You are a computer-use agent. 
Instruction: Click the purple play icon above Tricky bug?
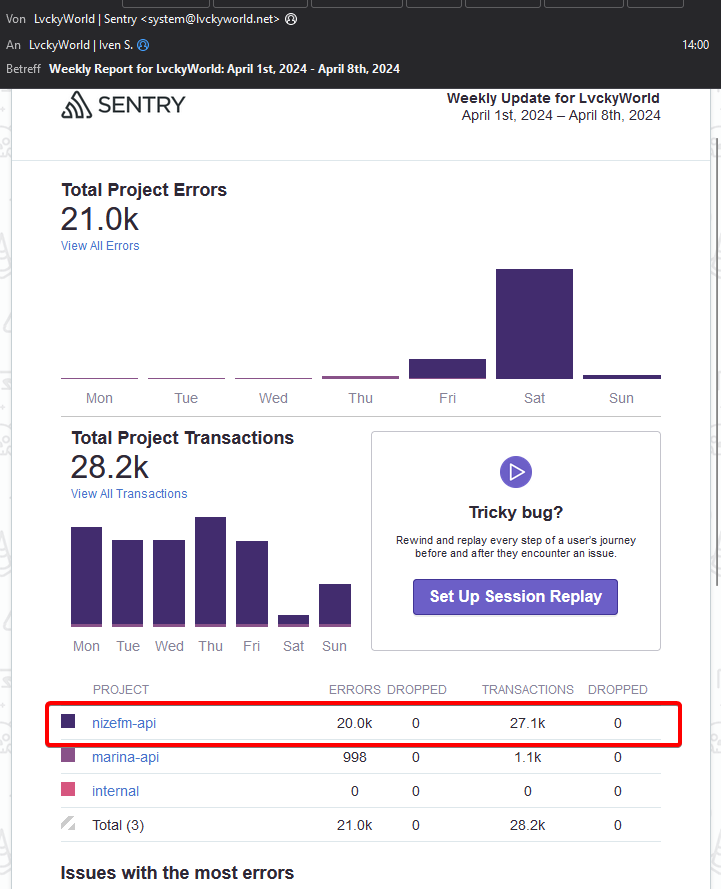tap(515, 472)
